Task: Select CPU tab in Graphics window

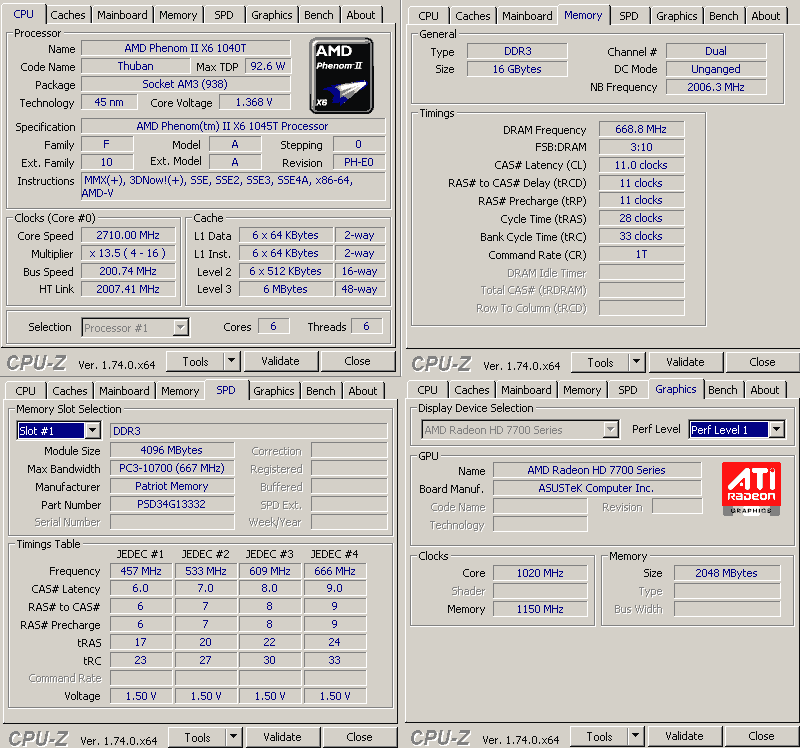Action: 427,390
